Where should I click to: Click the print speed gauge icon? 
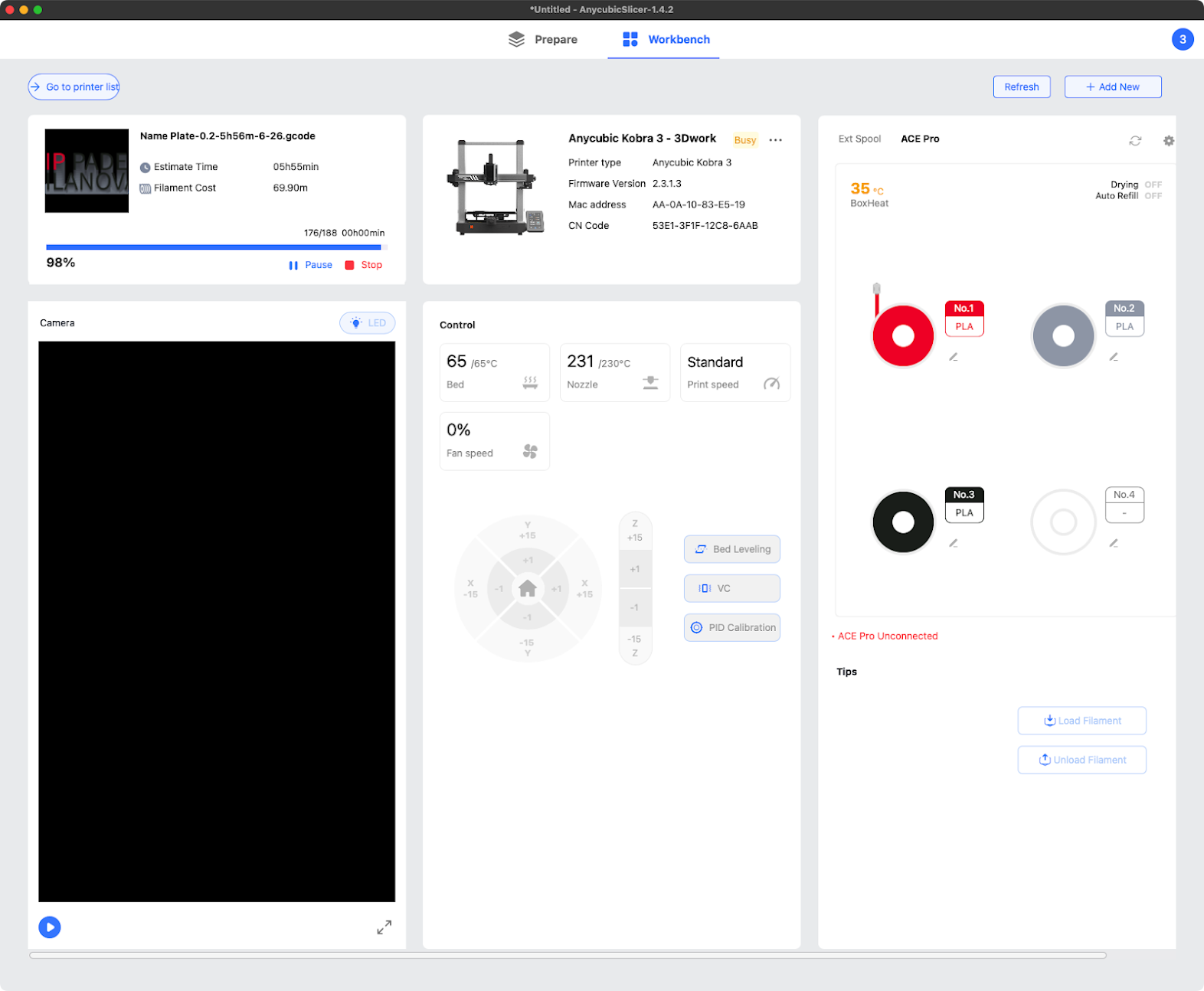(771, 383)
